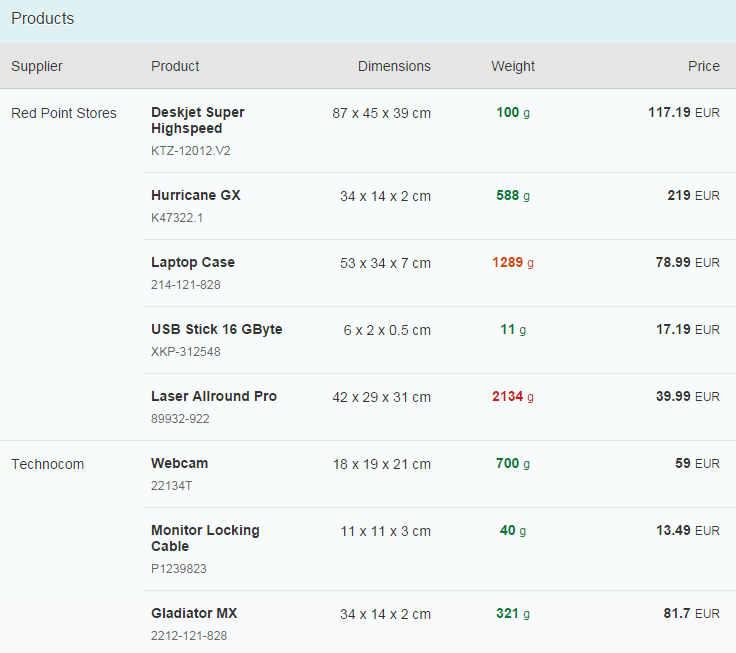The width and height of the screenshot is (736, 653).
Task: Click the Products table title
Action: [x=43, y=18]
